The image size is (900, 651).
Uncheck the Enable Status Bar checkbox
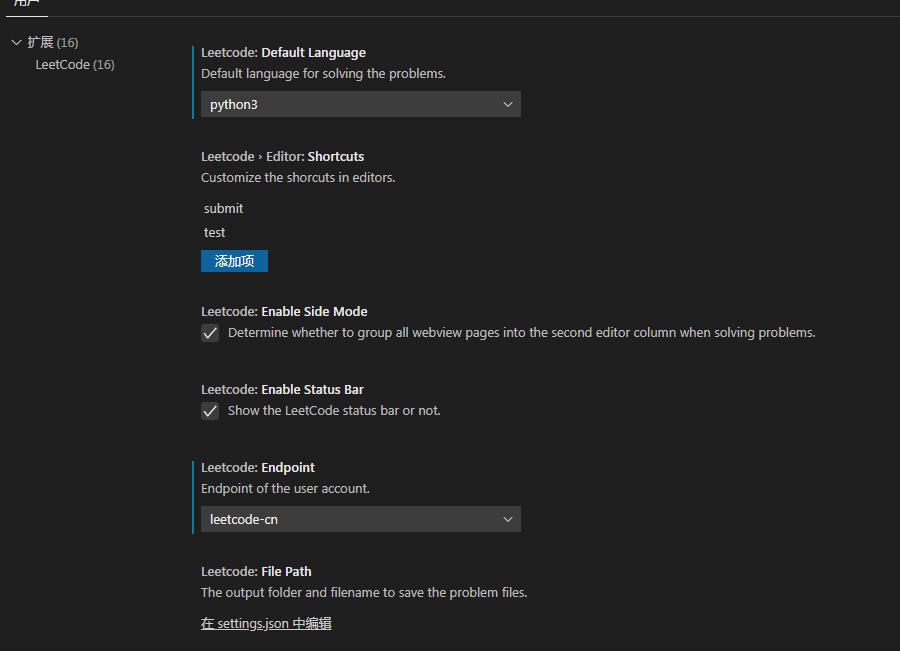[x=210, y=410]
